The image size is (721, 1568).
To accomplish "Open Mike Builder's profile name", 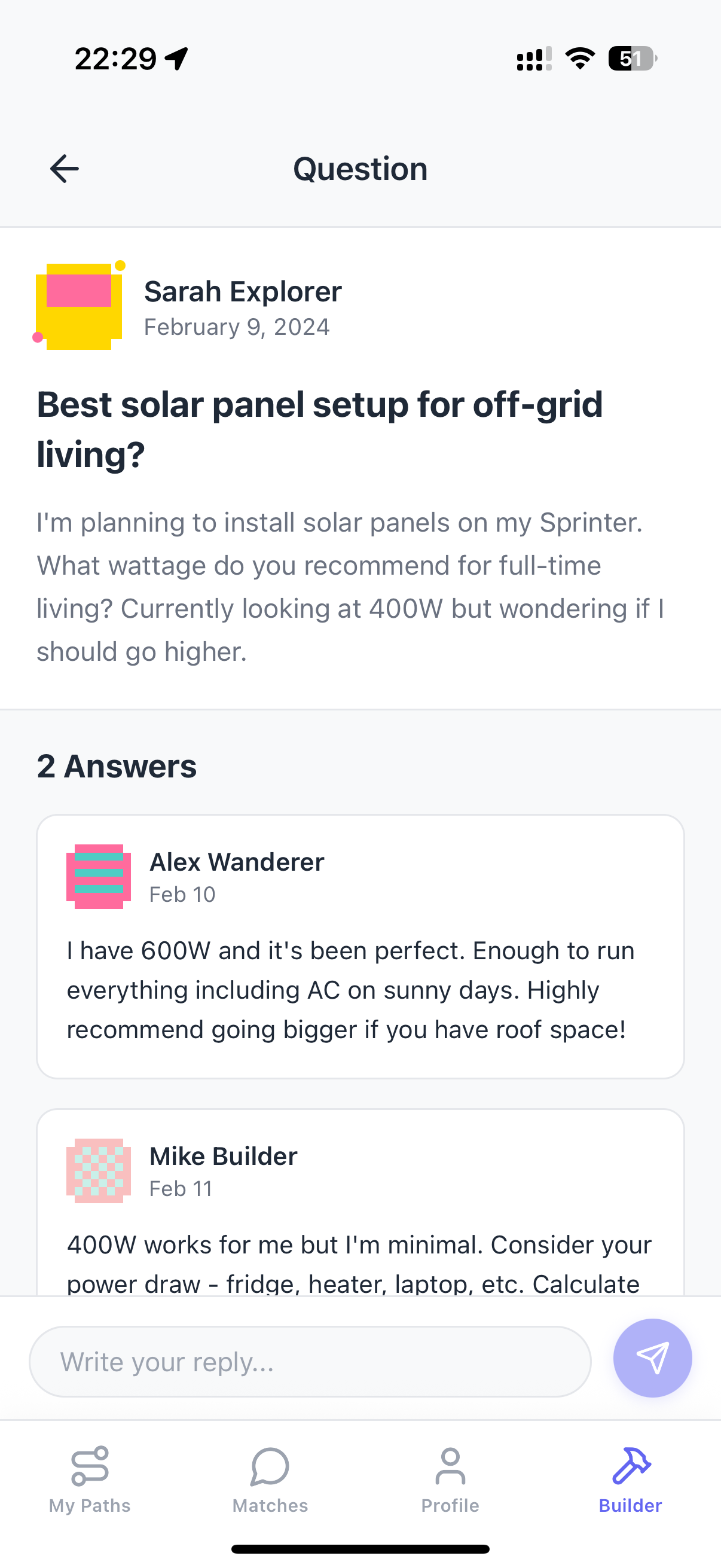I will pos(224,1156).
